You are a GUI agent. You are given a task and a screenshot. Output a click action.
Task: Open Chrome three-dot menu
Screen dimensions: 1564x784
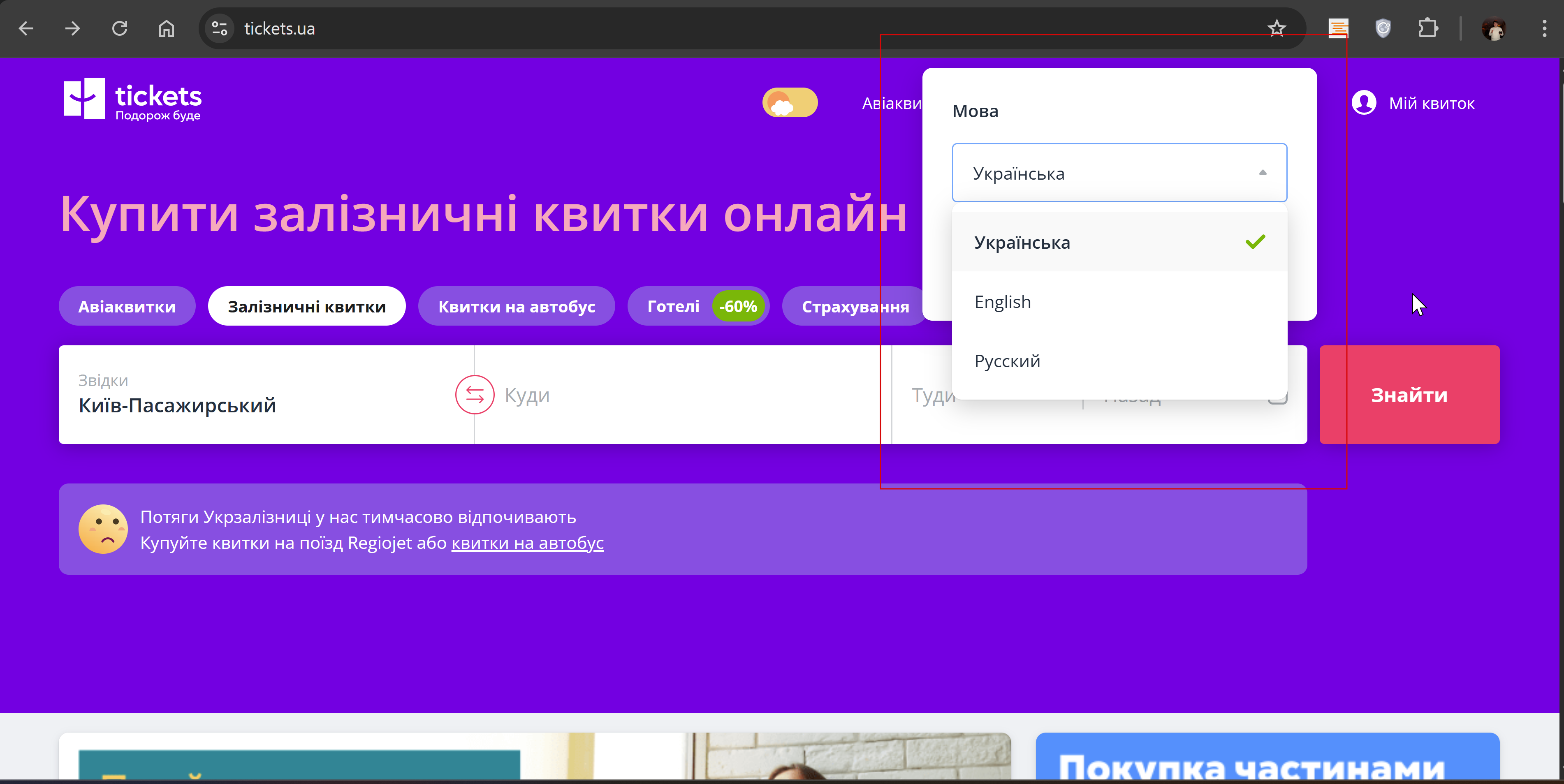point(1544,28)
